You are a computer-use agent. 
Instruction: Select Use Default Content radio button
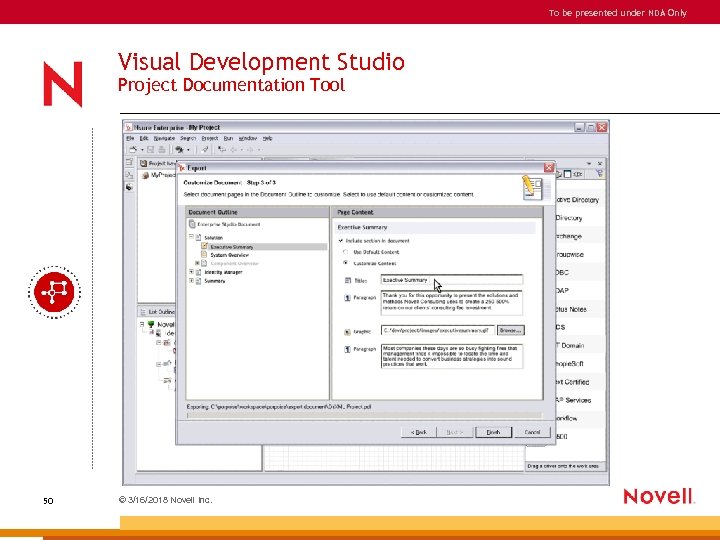[x=346, y=252]
